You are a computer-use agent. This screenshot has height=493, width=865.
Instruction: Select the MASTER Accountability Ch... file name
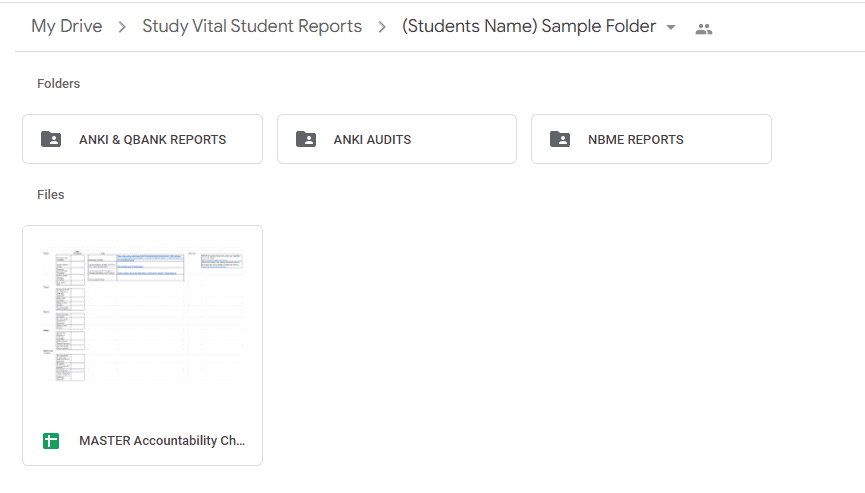[162, 441]
